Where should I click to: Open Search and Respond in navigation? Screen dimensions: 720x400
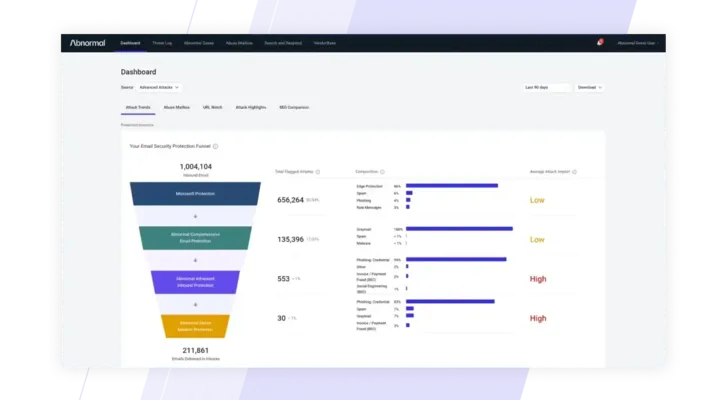[x=283, y=43]
